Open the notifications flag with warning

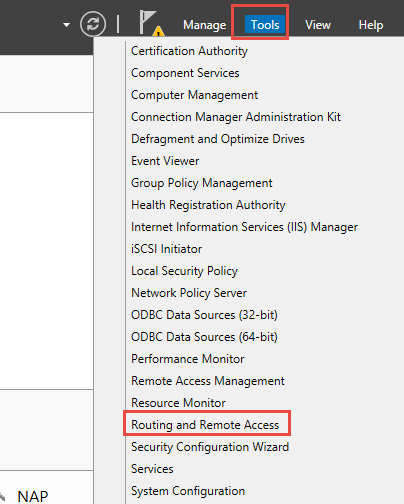tap(152, 23)
